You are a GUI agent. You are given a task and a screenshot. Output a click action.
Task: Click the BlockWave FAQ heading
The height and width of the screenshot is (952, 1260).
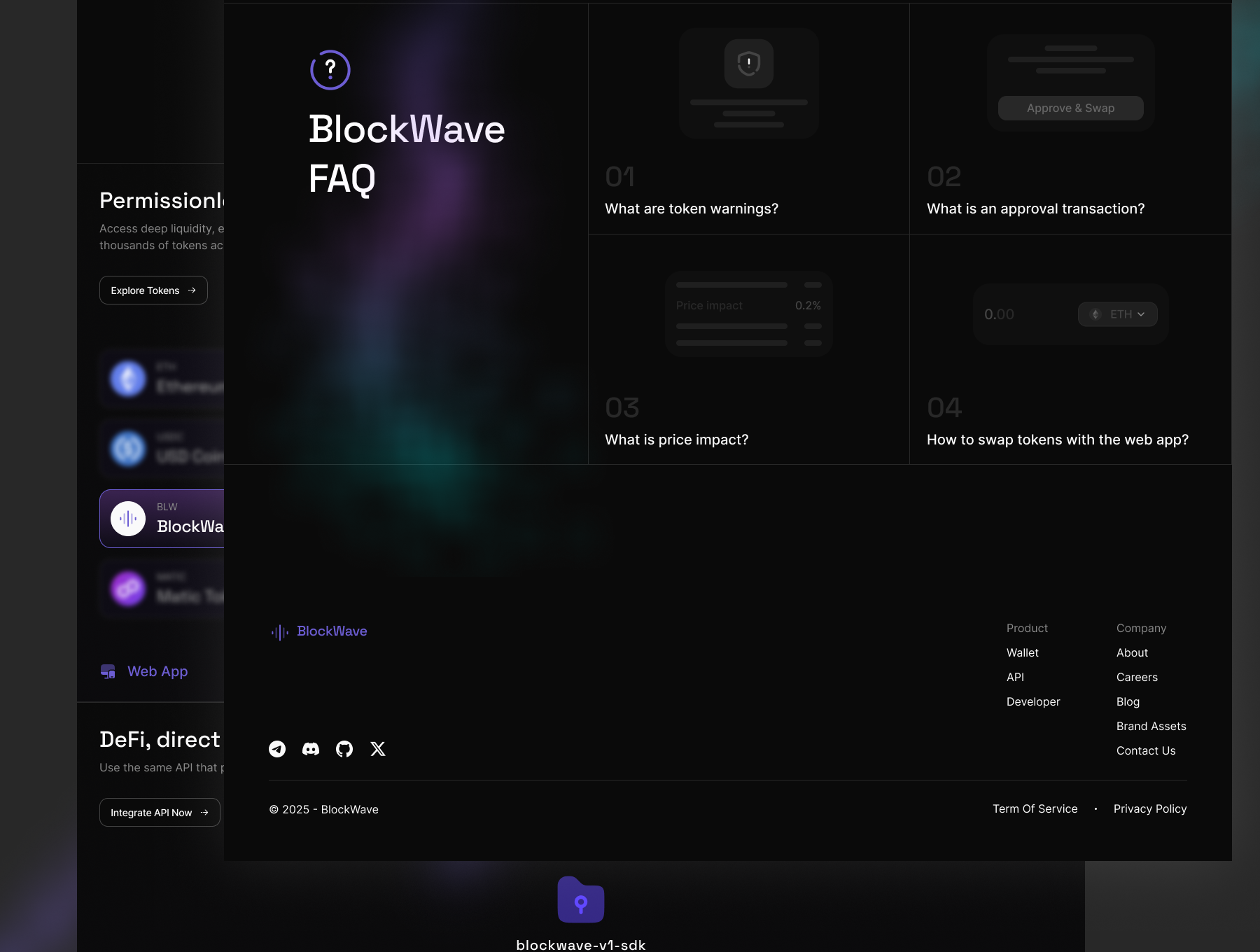(x=407, y=154)
